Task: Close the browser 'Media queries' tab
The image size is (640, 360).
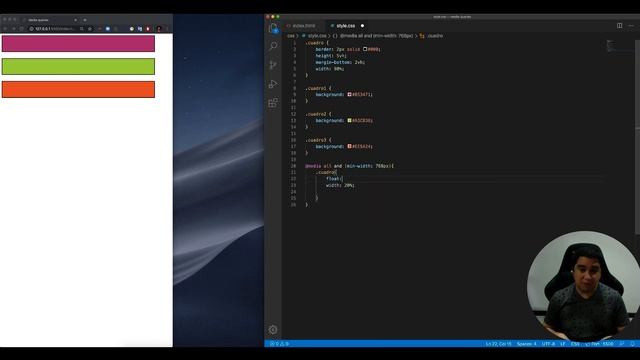Action: (x=75, y=20)
